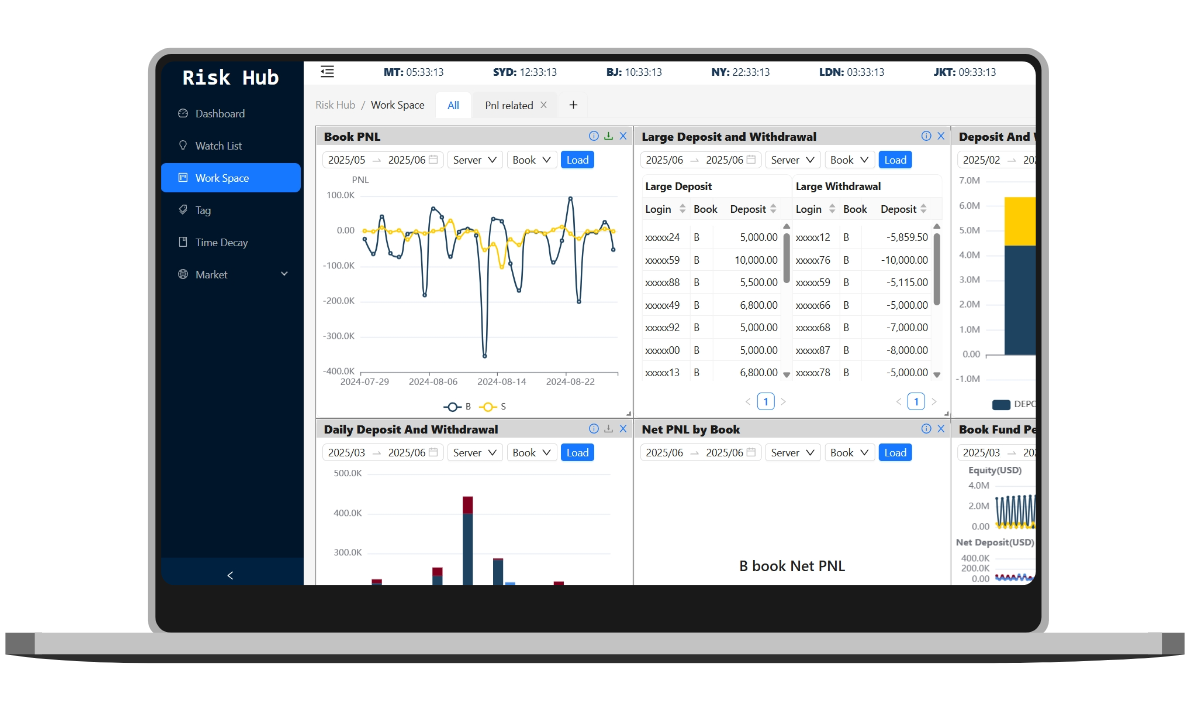Go to next Large Deposit page

point(783,401)
